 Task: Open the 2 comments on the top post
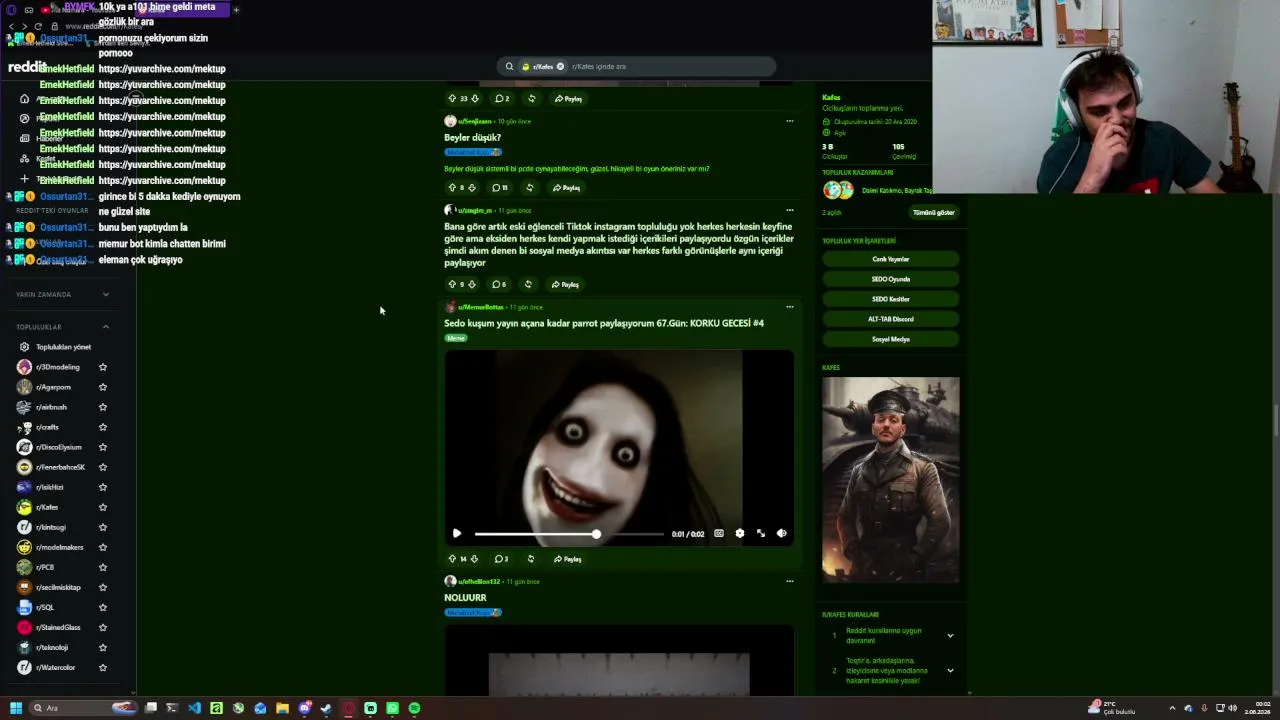pyautogui.click(x=502, y=99)
